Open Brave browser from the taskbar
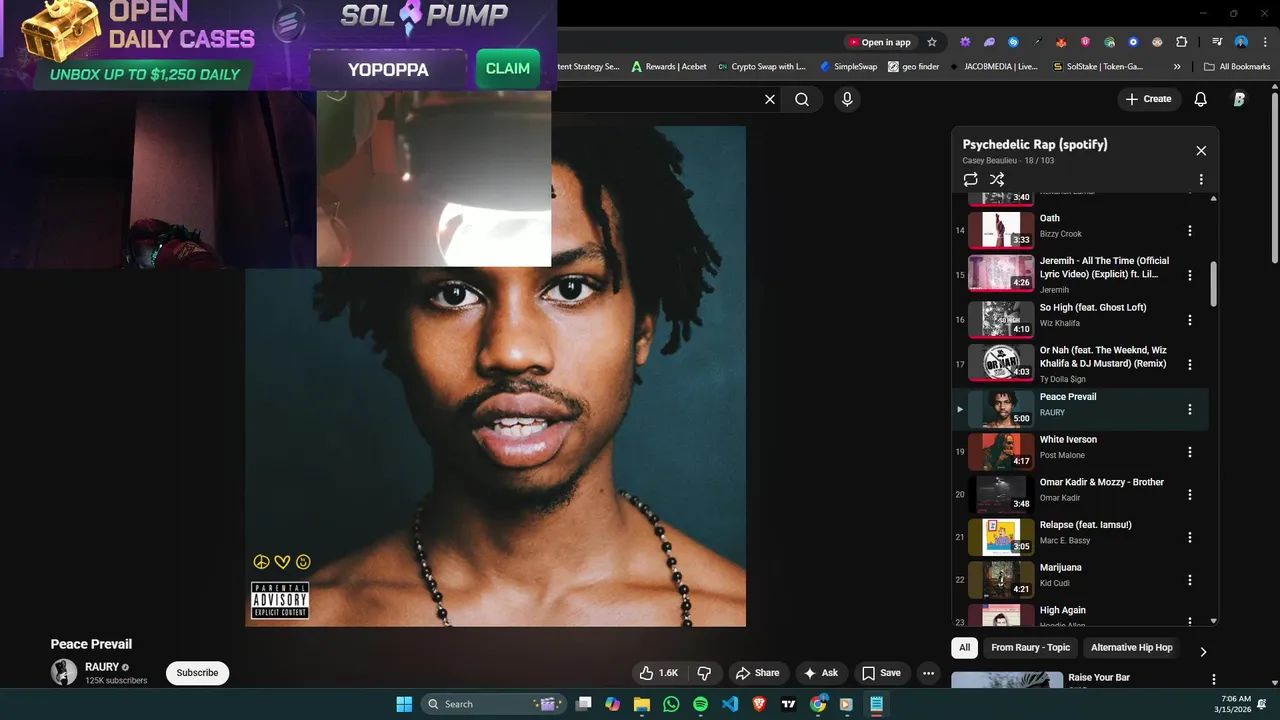This screenshot has width=1280, height=720. click(x=759, y=704)
